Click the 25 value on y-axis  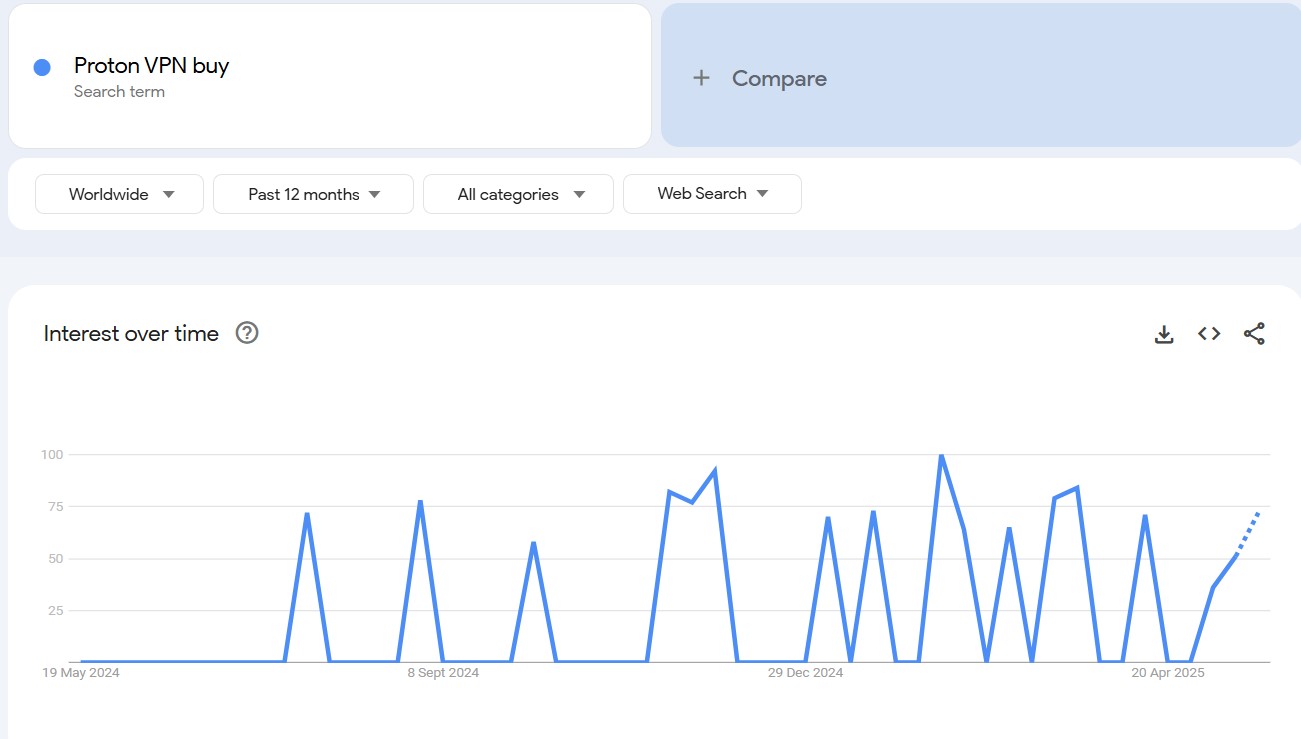(x=55, y=611)
